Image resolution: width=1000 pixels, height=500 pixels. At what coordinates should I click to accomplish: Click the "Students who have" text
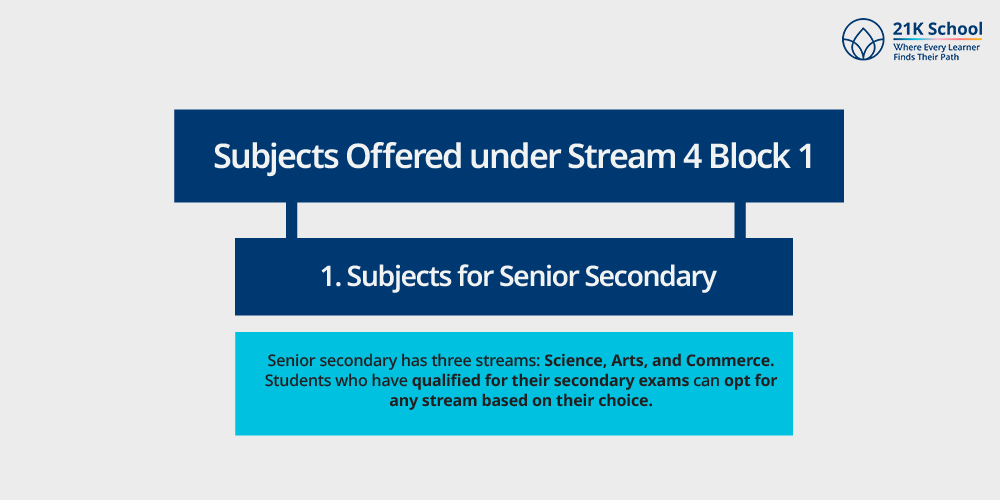(x=335, y=381)
